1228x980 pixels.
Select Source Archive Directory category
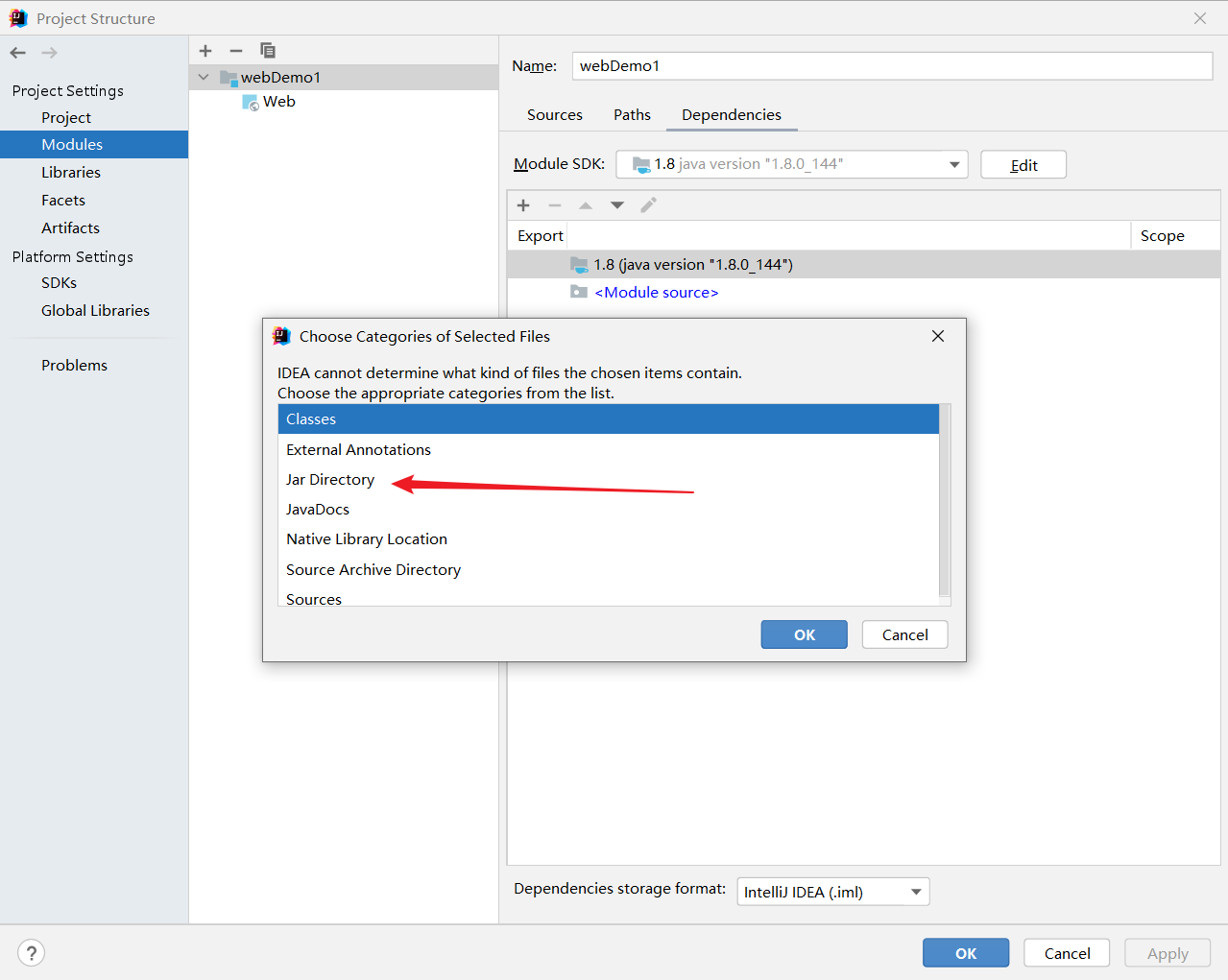(x=608, y=570)
